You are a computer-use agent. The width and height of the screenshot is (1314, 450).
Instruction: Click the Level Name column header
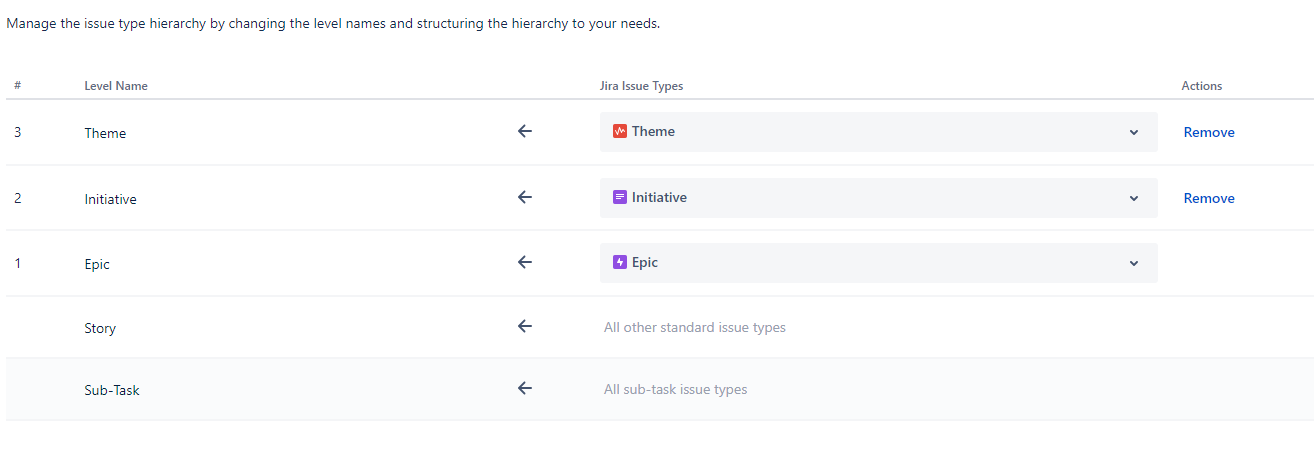[116, 86]
